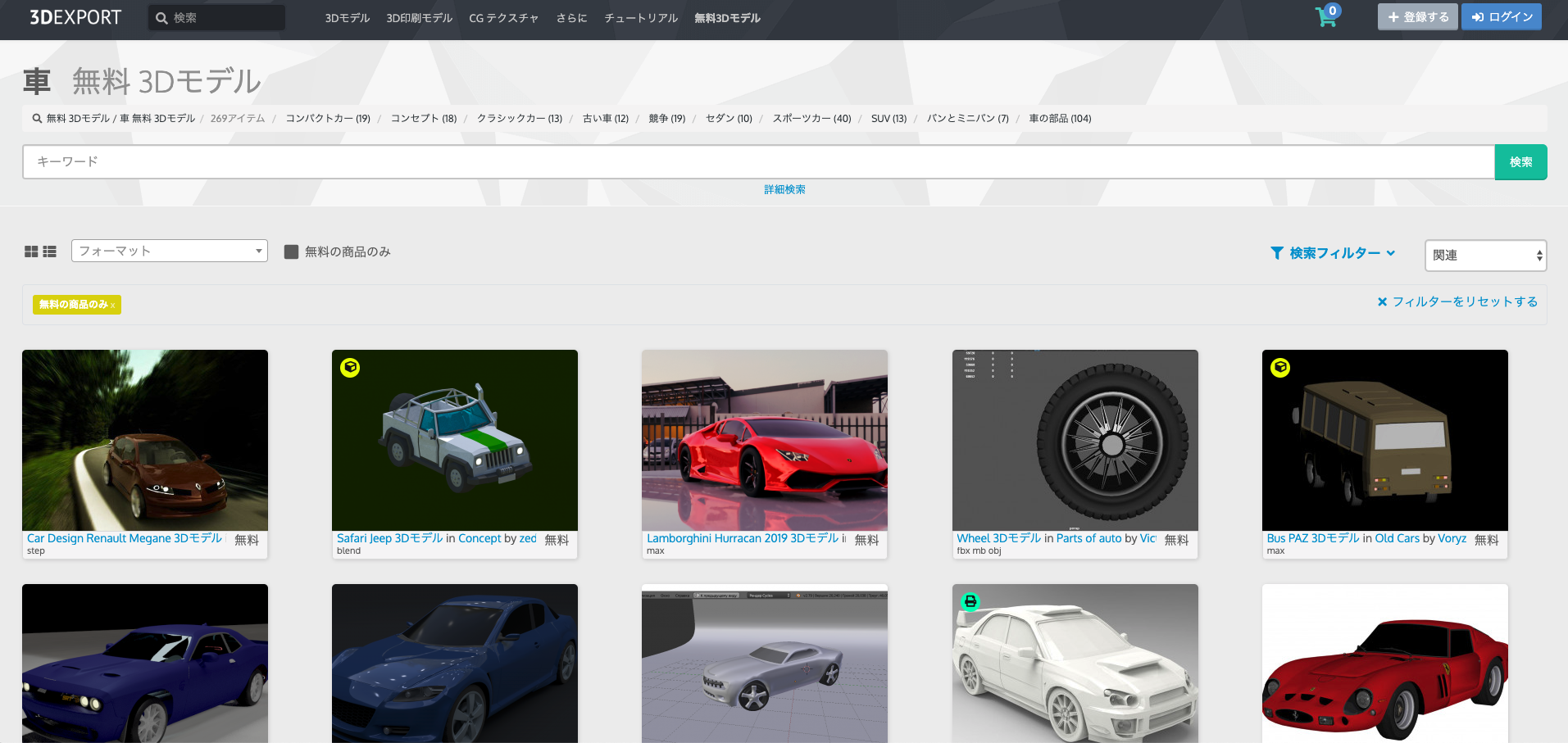Toggle the 無料の商品のみ checkbox

pyautogui.click(x=291, y=251)
